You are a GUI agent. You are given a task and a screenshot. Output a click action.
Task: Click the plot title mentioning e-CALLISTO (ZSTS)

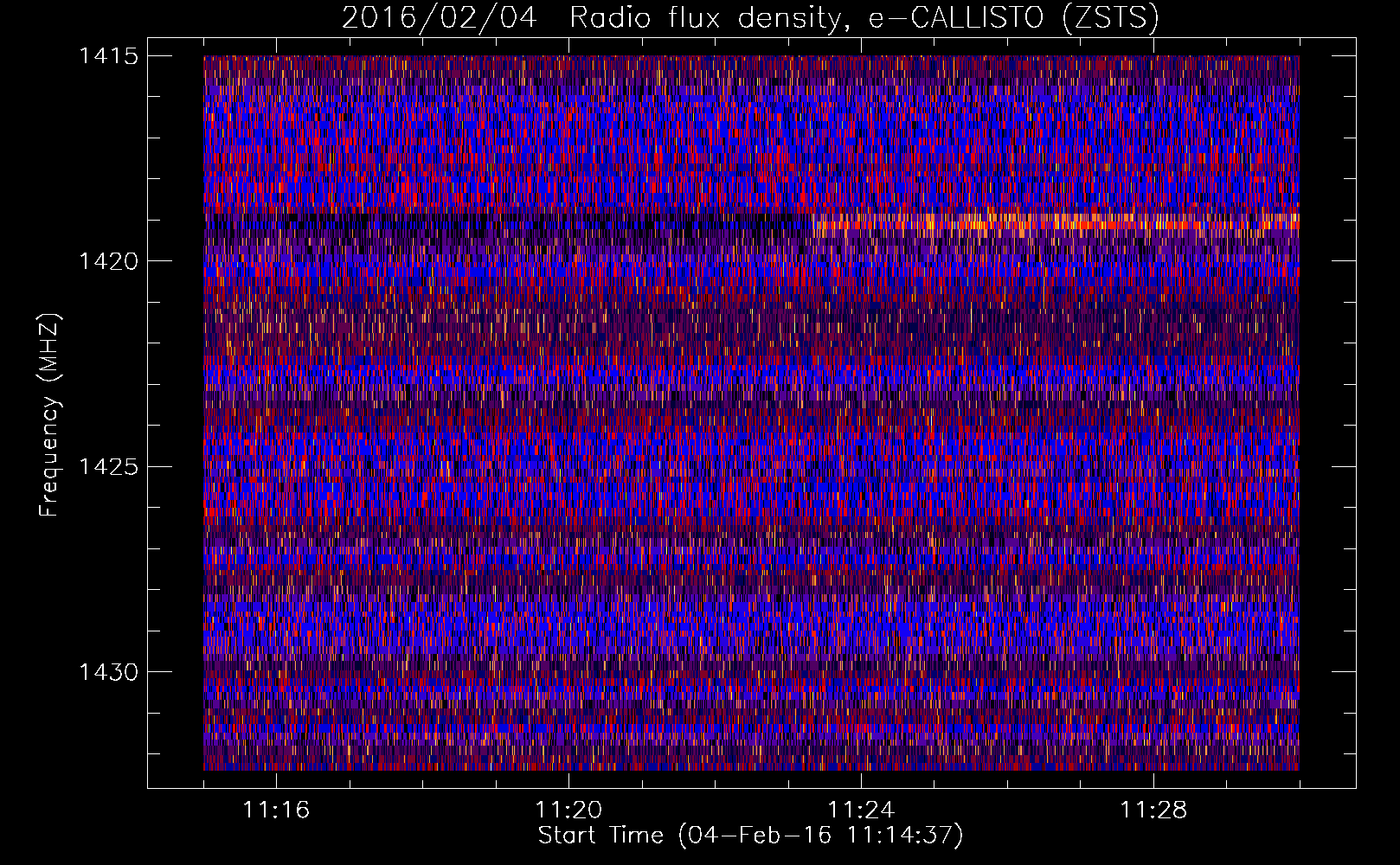pos(750,17)
